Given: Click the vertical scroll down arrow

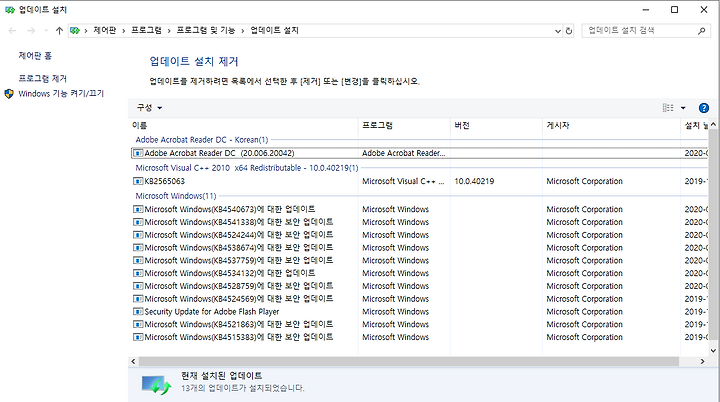Looking at the screenshot, I should [713, 351].
